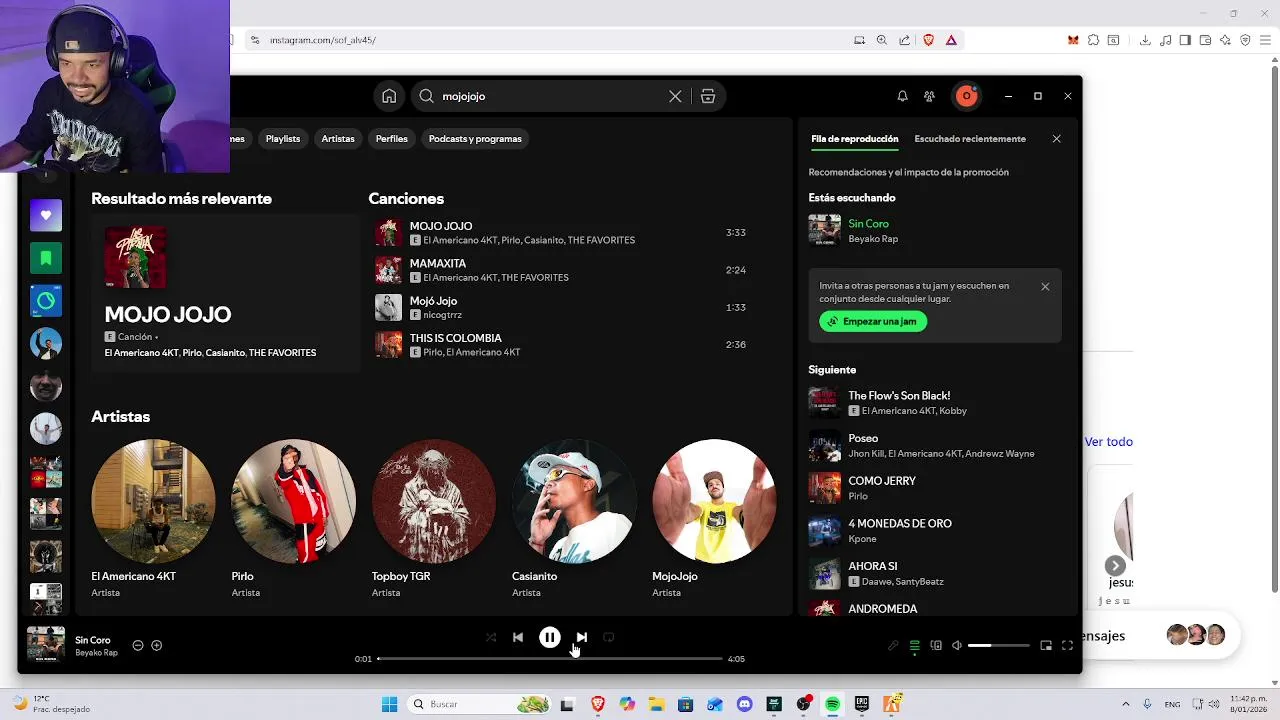Screen dimensions: 1280x720
Task: Mute the Spotify volume speaker icon
Action: pyautogui.click(x=957, y=646)
